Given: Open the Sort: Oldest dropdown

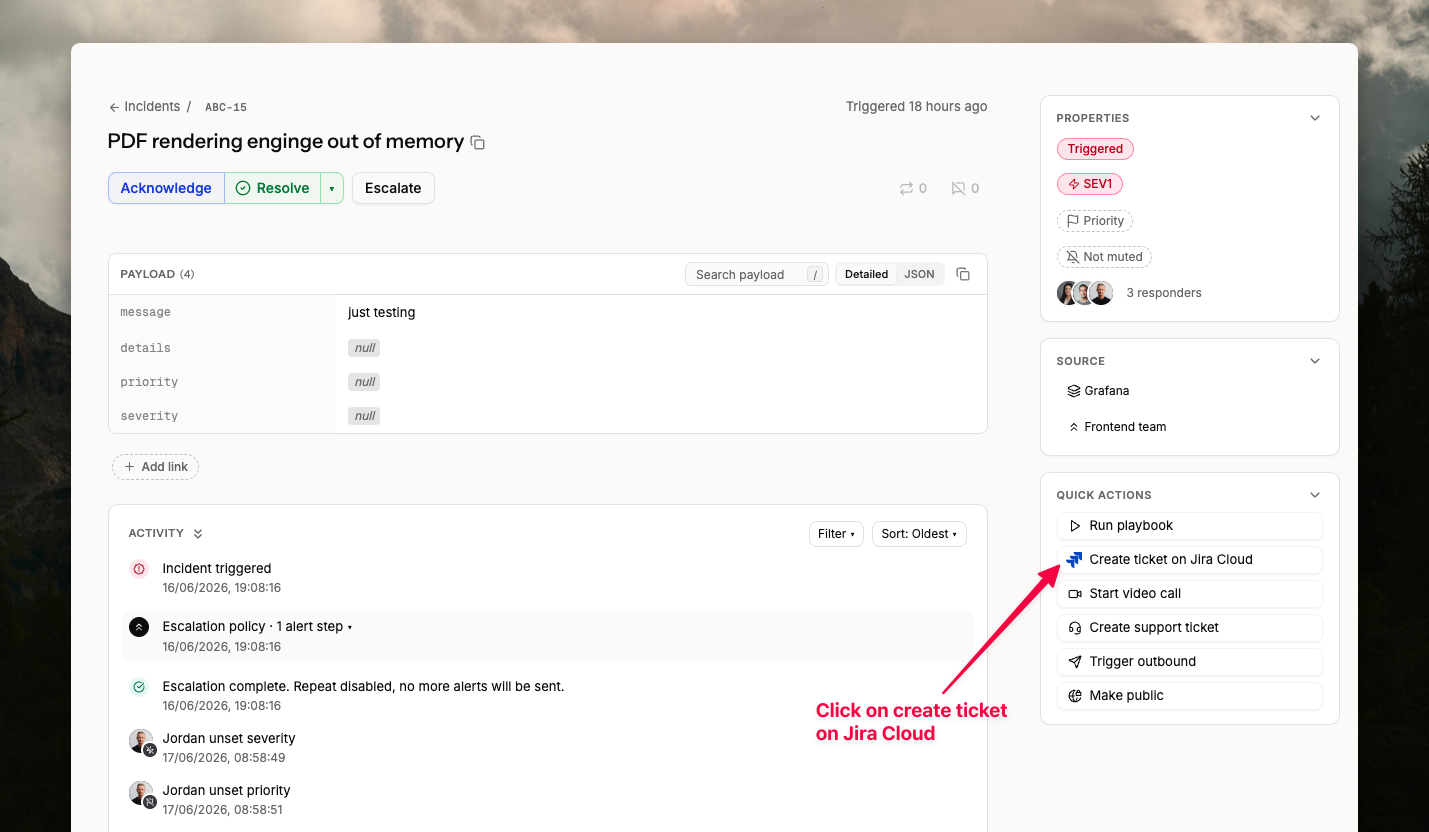Looking at the screenshot, I should [919, 534].
